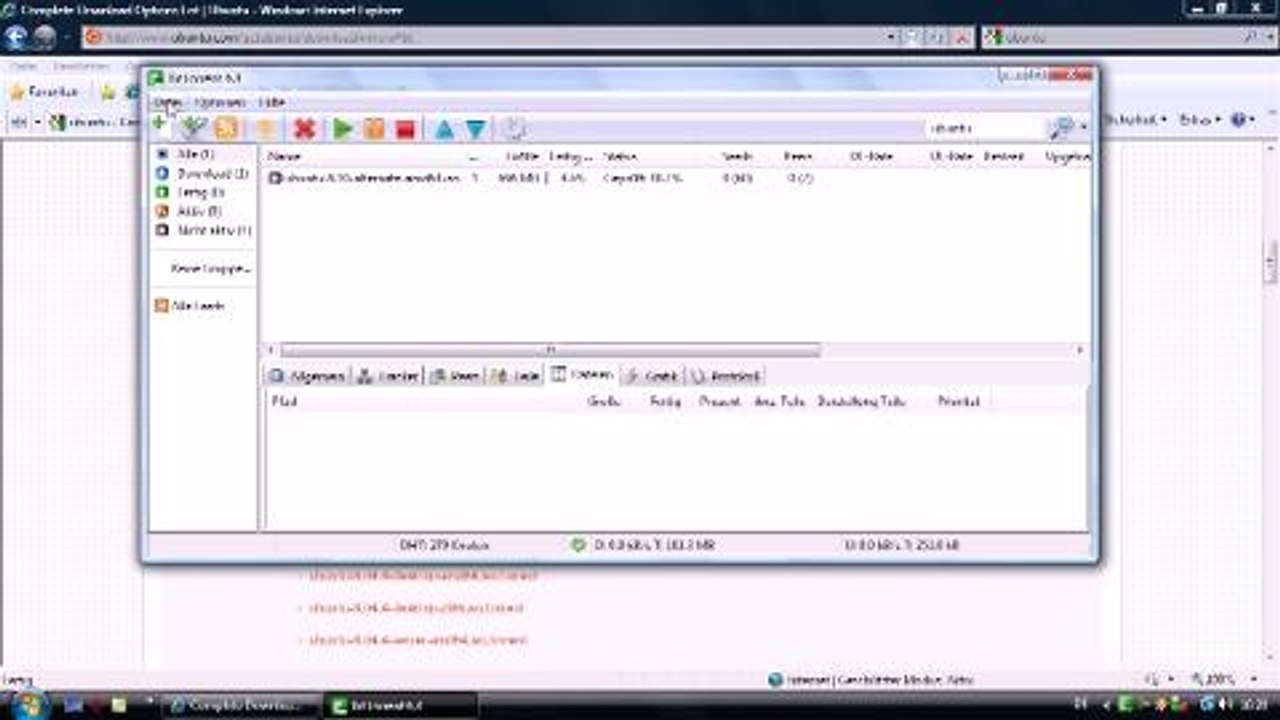
Task: Sort torrents by the Seeds column header
Action: tap(736, 157)
